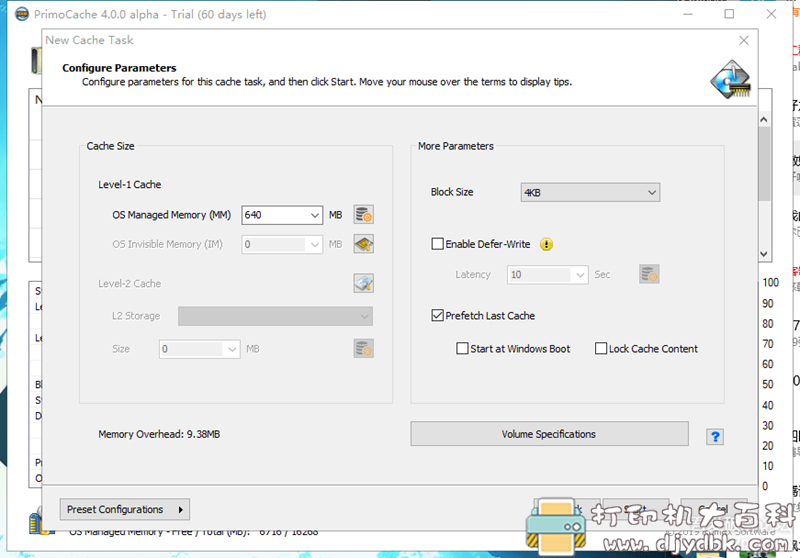Uncheck Prefetch Last Cache
The width and height of the screenshot is (800, 558).
click(437, 315)
